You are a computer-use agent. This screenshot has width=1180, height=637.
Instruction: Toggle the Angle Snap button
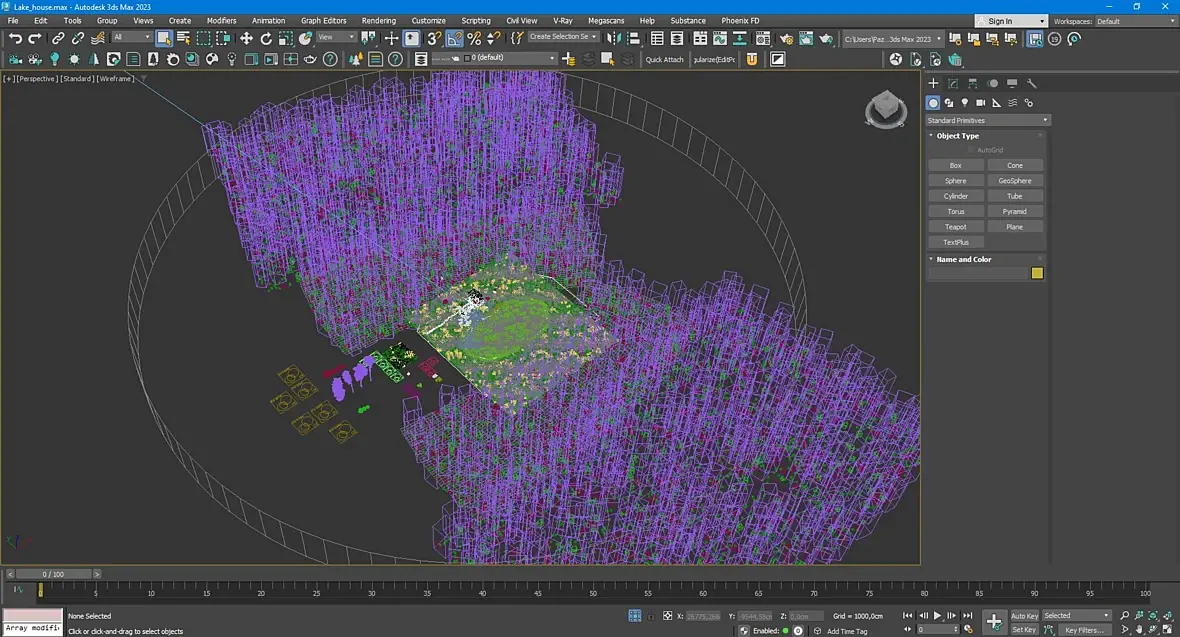pos(454,38)
